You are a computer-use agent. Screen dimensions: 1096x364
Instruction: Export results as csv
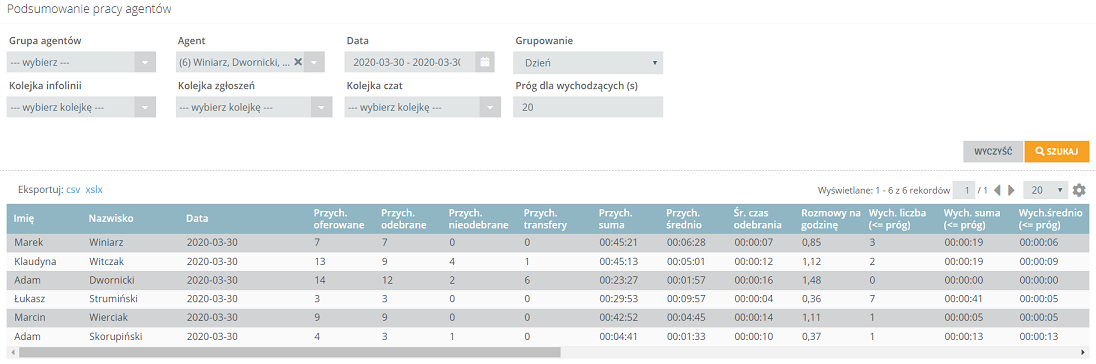click(x=73, y=189)
